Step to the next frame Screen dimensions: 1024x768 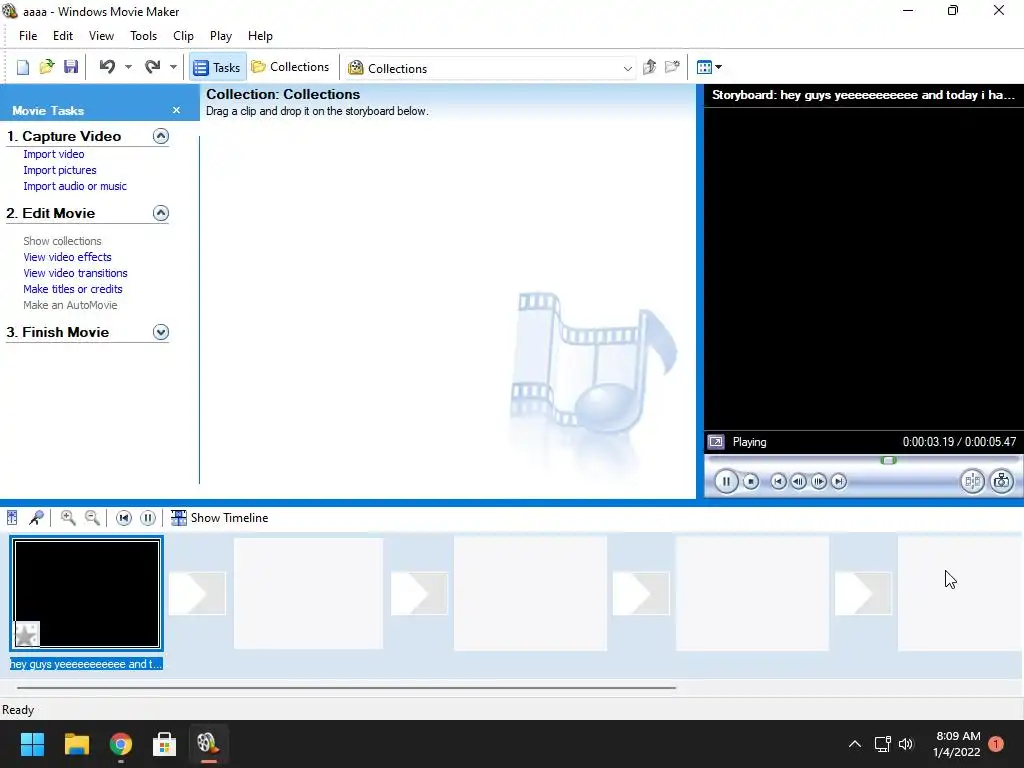pos(818,481)
